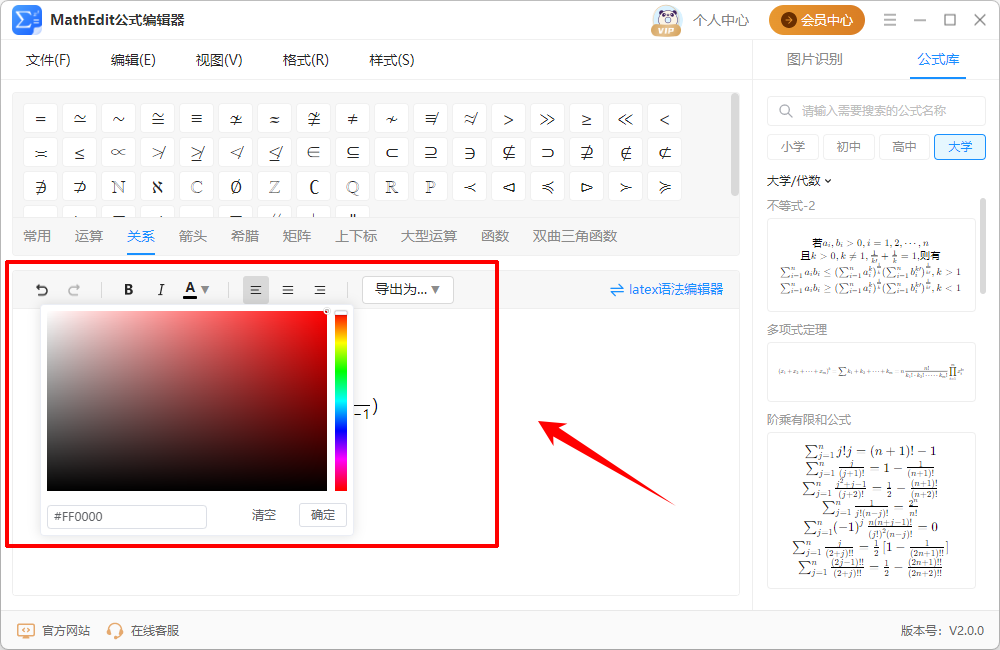The image size is (1000, 650).
Task: Click the undo arrow in editor toolbar
Action: 42,290
